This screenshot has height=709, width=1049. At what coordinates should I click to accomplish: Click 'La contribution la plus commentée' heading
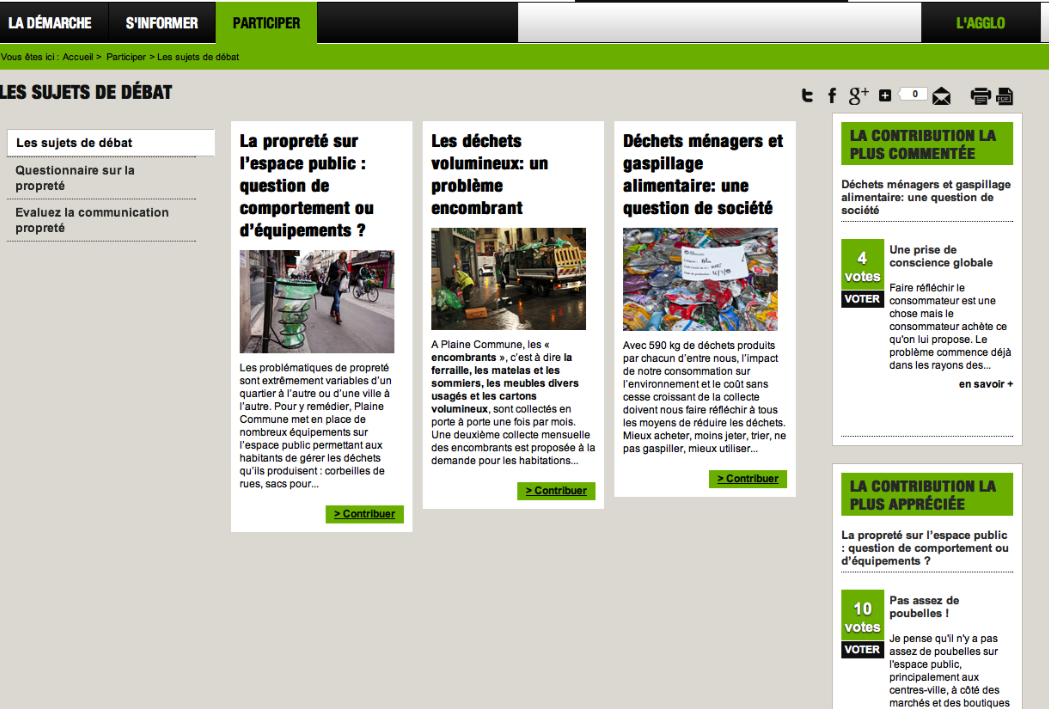coord(927,144)
